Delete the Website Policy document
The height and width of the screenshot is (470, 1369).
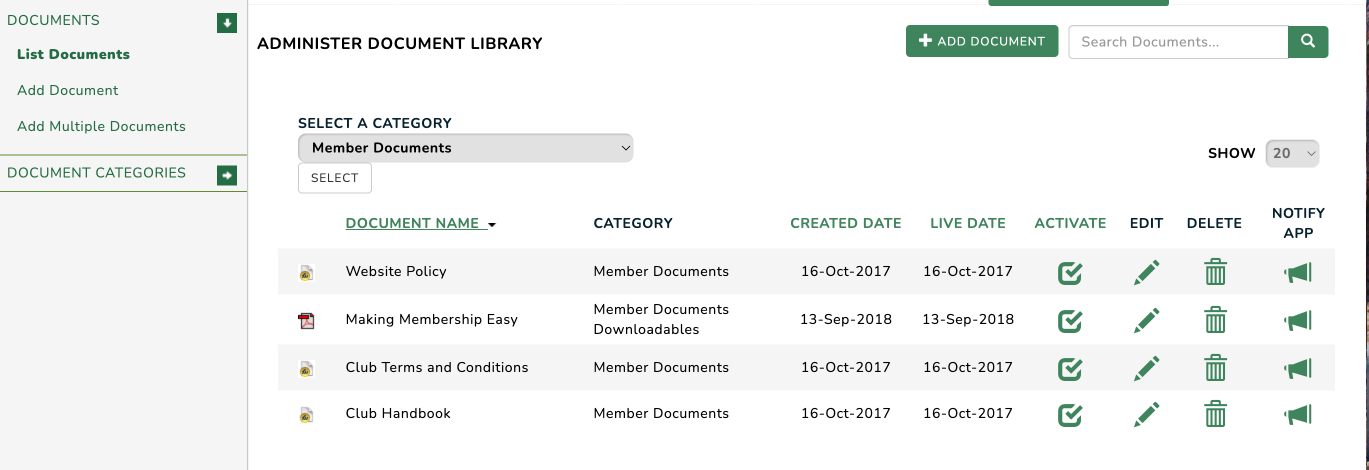(1215, 272)
